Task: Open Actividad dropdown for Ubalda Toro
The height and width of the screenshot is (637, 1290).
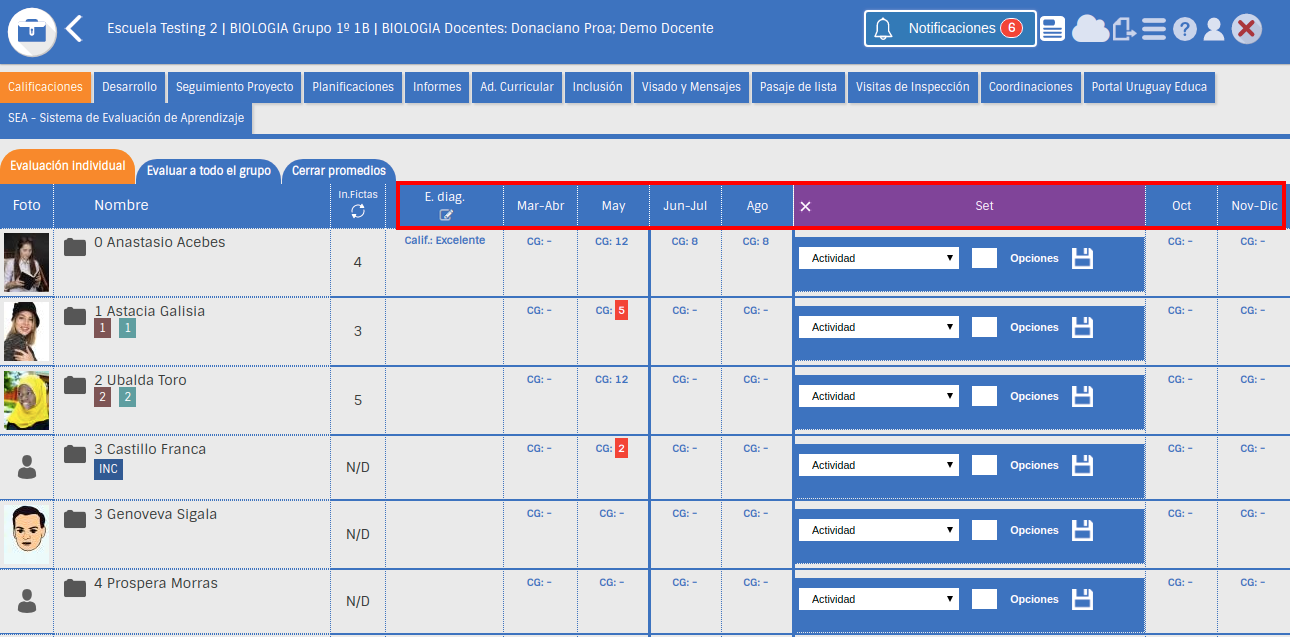Action: (879, 396)
